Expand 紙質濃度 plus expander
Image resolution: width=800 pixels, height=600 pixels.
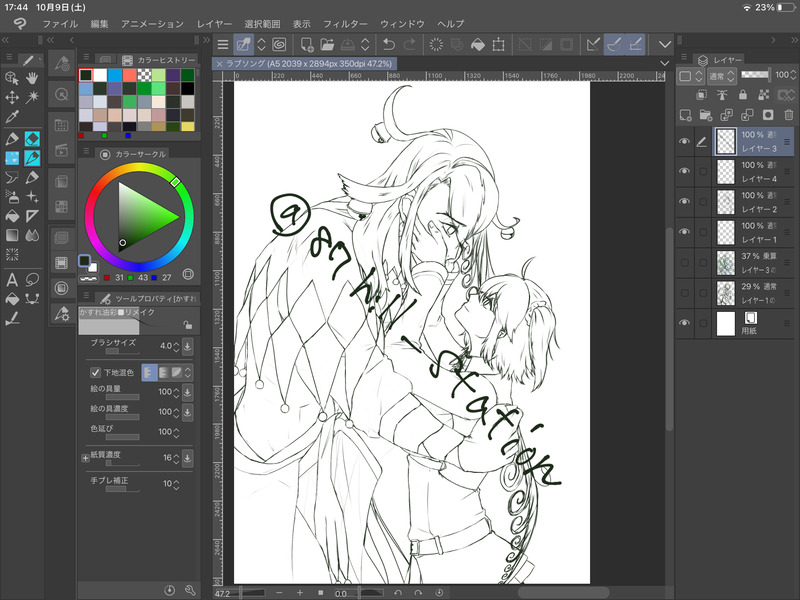point(85,458)
